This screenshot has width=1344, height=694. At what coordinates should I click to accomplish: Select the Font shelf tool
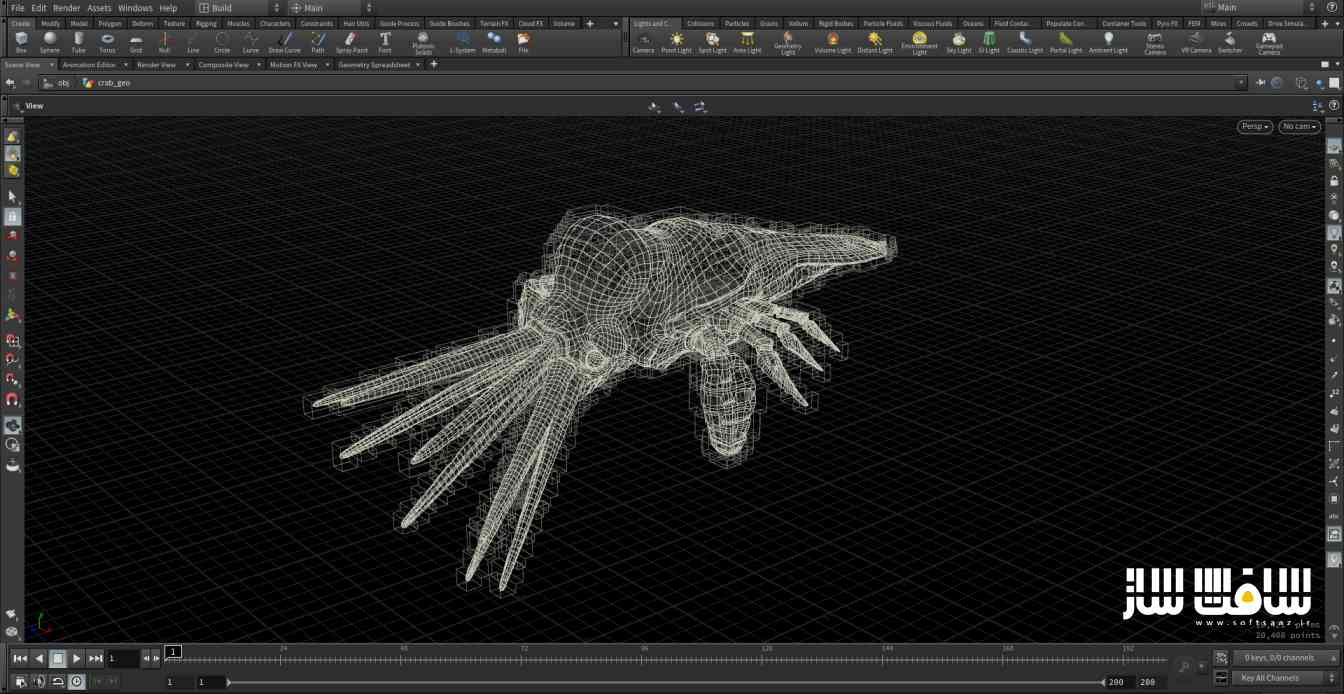(x=385, y=41)
